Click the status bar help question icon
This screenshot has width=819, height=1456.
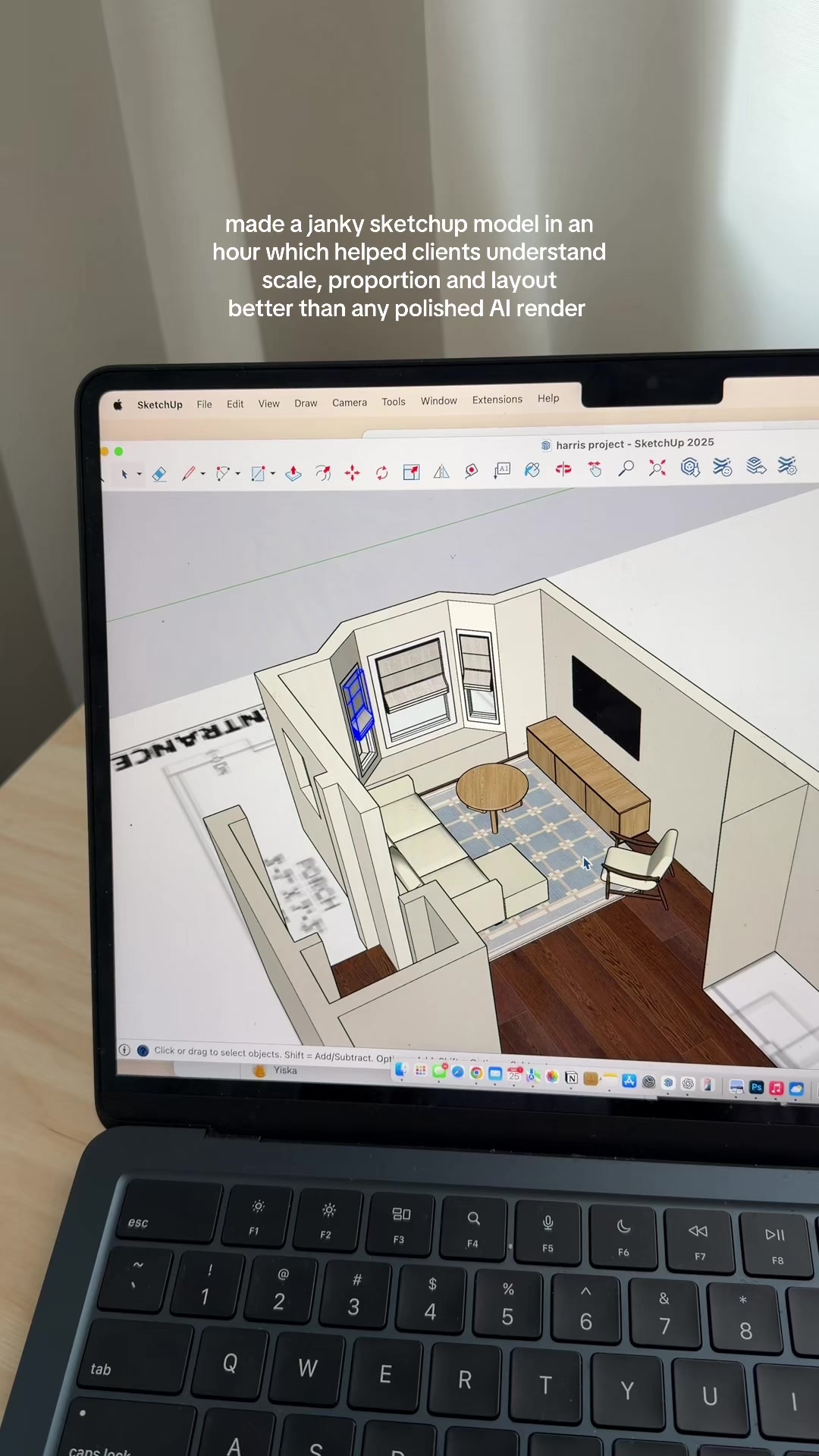tap(143, 1050)
